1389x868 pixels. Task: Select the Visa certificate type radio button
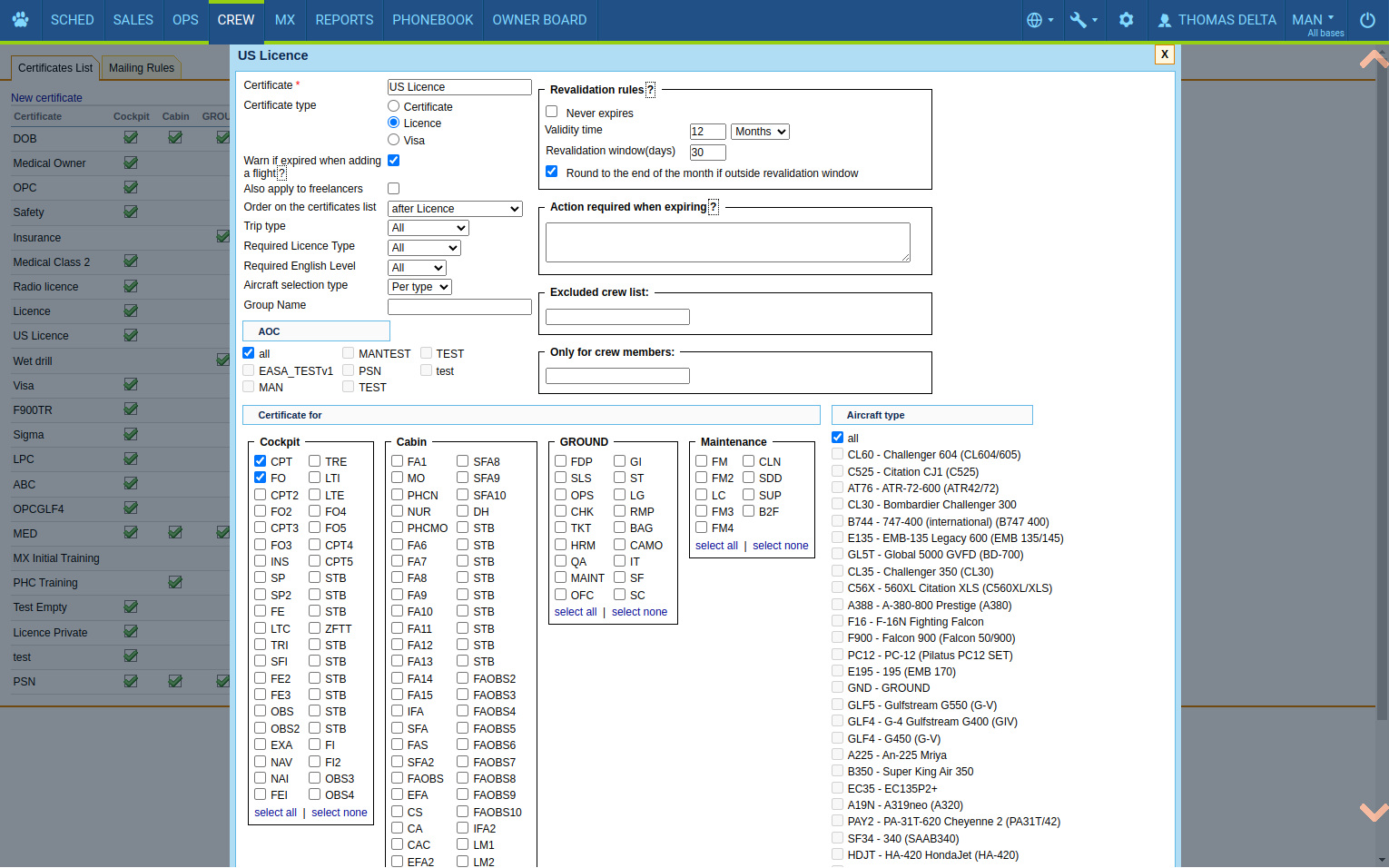[x=393, y=140]
